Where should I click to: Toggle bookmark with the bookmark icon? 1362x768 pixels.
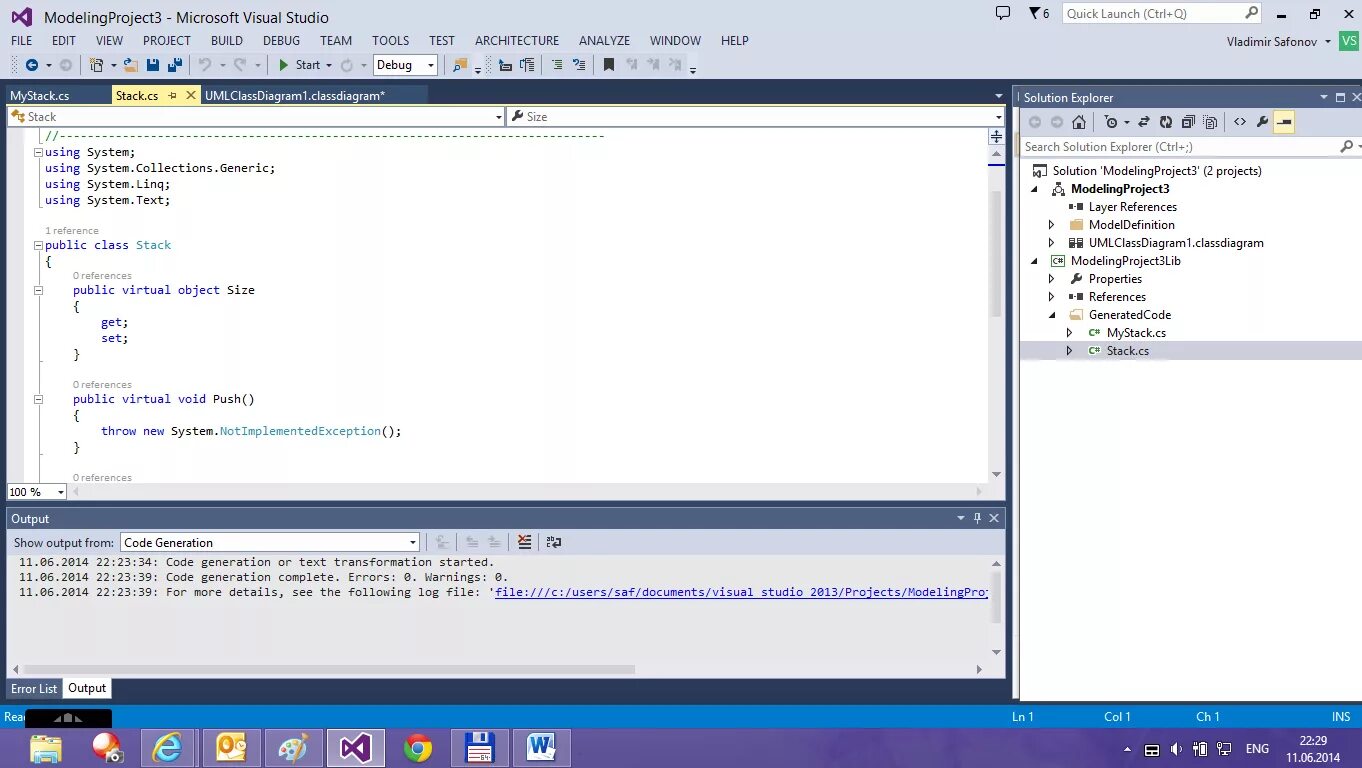608,65
